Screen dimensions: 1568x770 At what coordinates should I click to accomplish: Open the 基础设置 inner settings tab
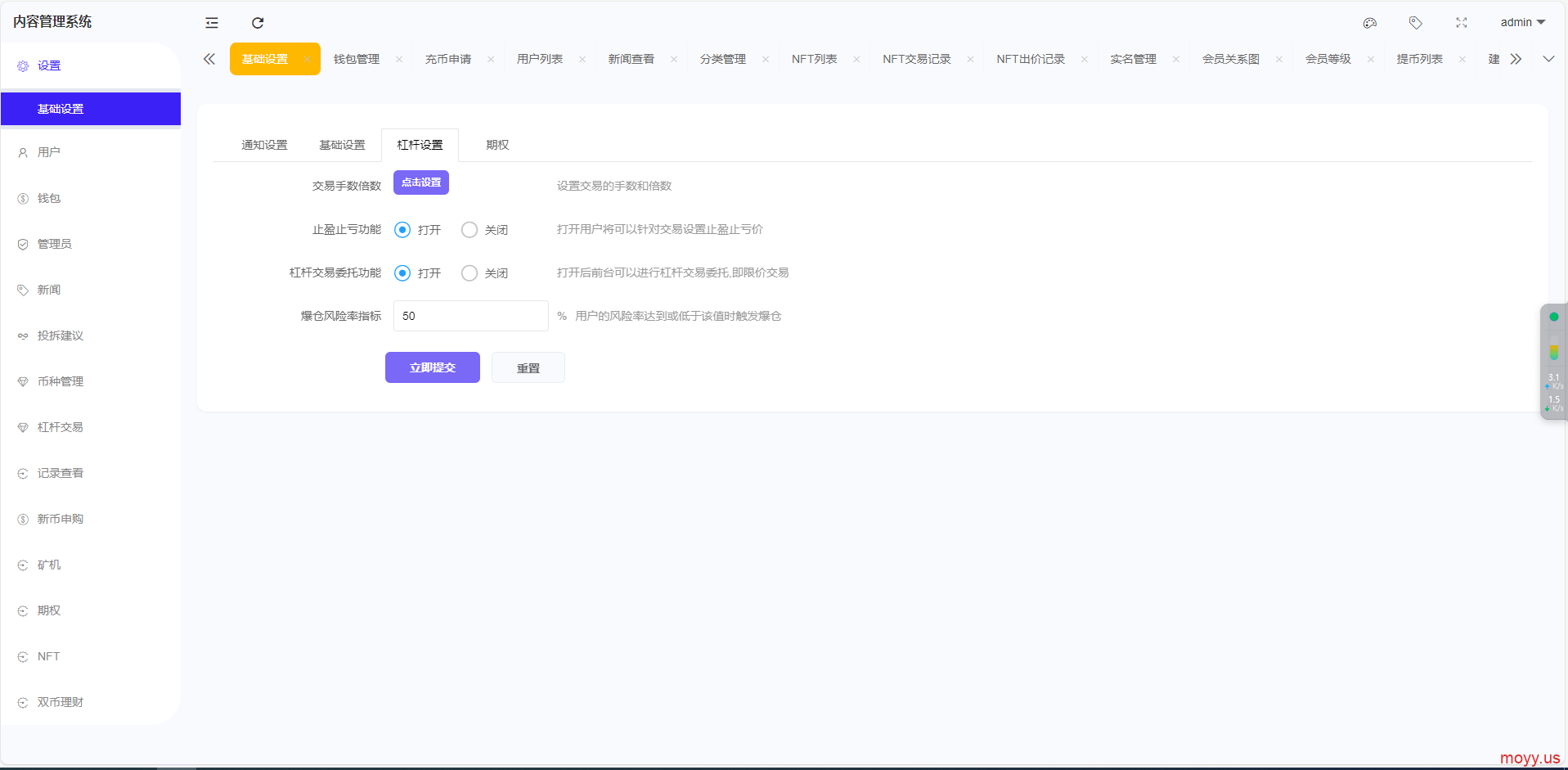tap(342, 145)
